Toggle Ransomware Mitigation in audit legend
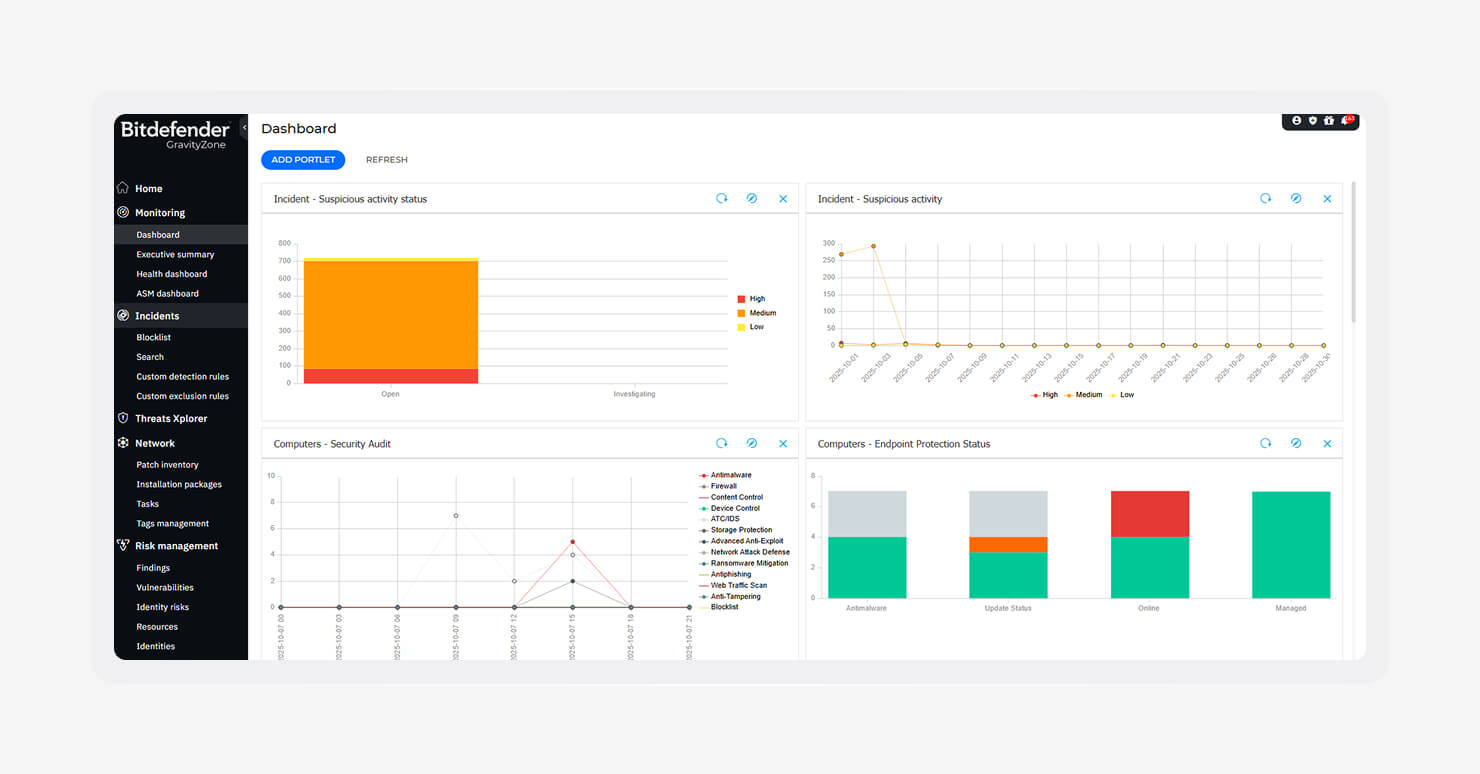 pos(743,563)
